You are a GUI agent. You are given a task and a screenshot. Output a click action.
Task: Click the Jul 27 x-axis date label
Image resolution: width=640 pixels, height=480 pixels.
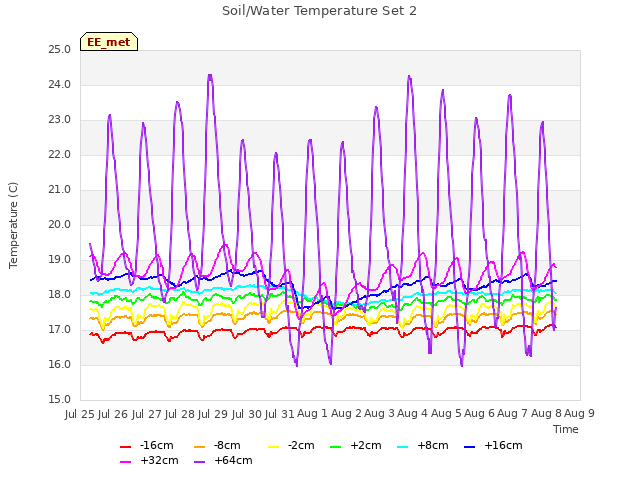click(x=146, y=414)
